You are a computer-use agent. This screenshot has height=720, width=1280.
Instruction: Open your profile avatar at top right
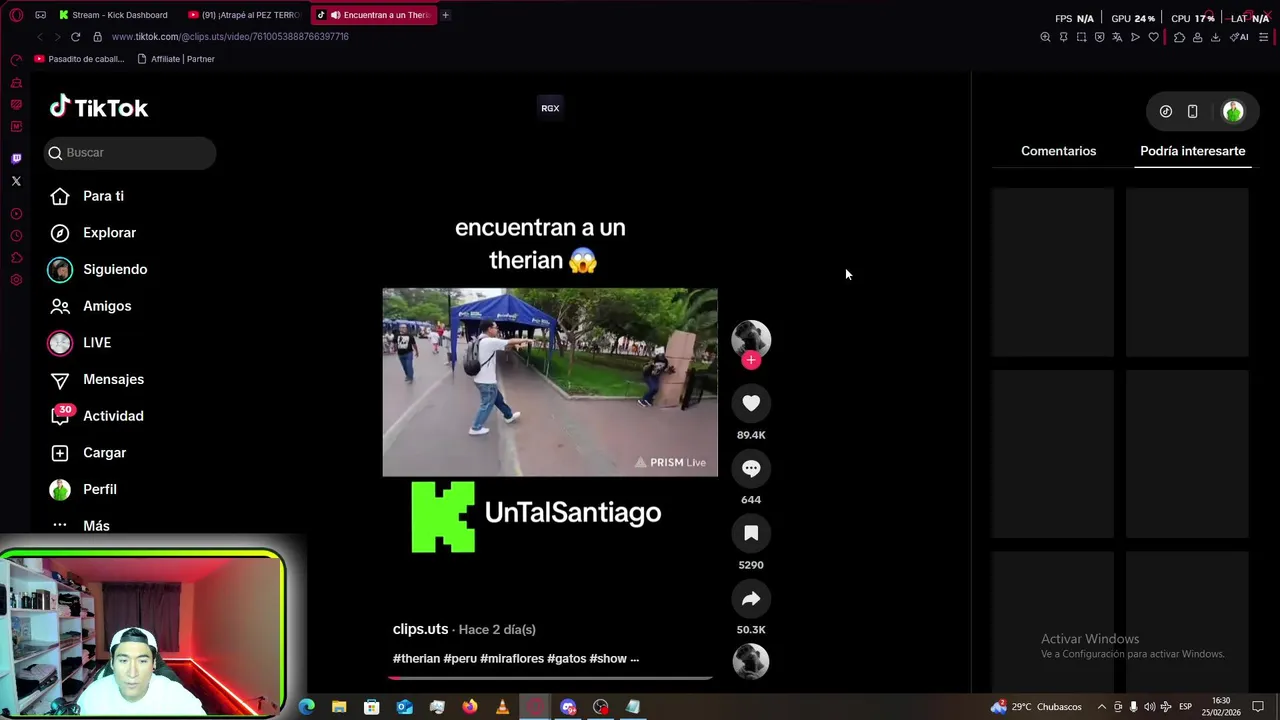pyautogui.click(x=1233, y=111)
